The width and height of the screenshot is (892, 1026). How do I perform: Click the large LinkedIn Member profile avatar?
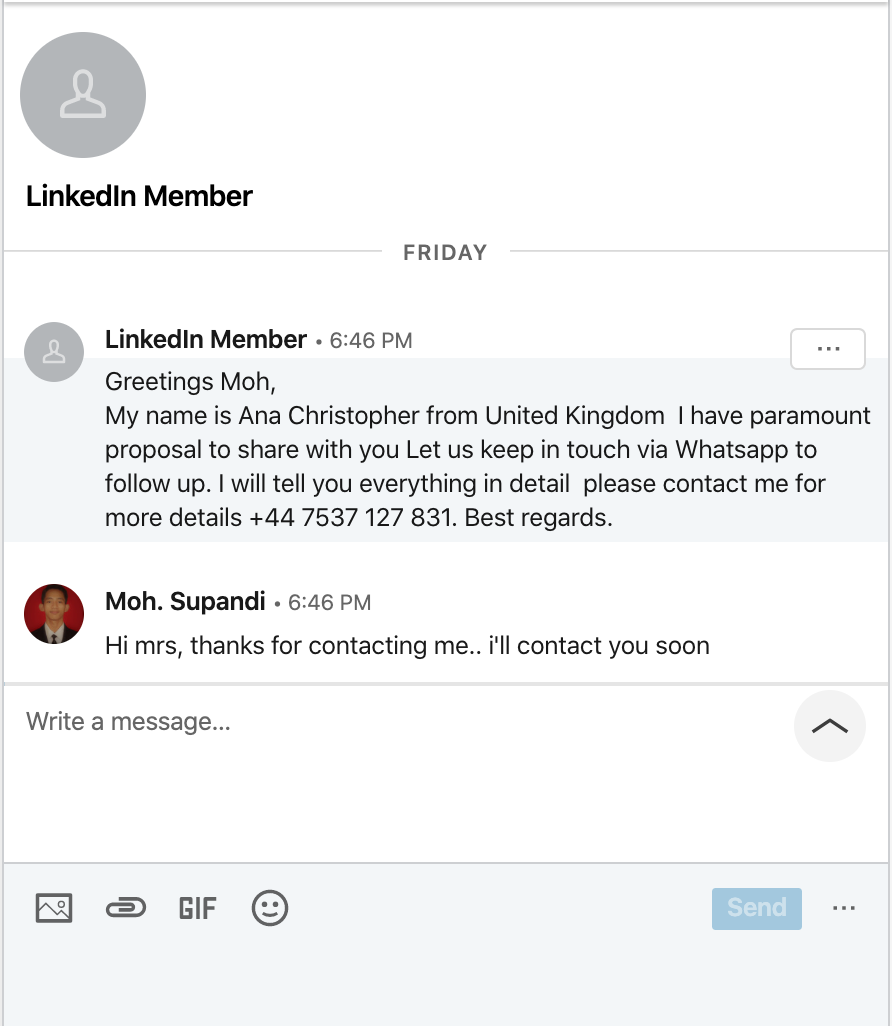(x=83, y=95)
